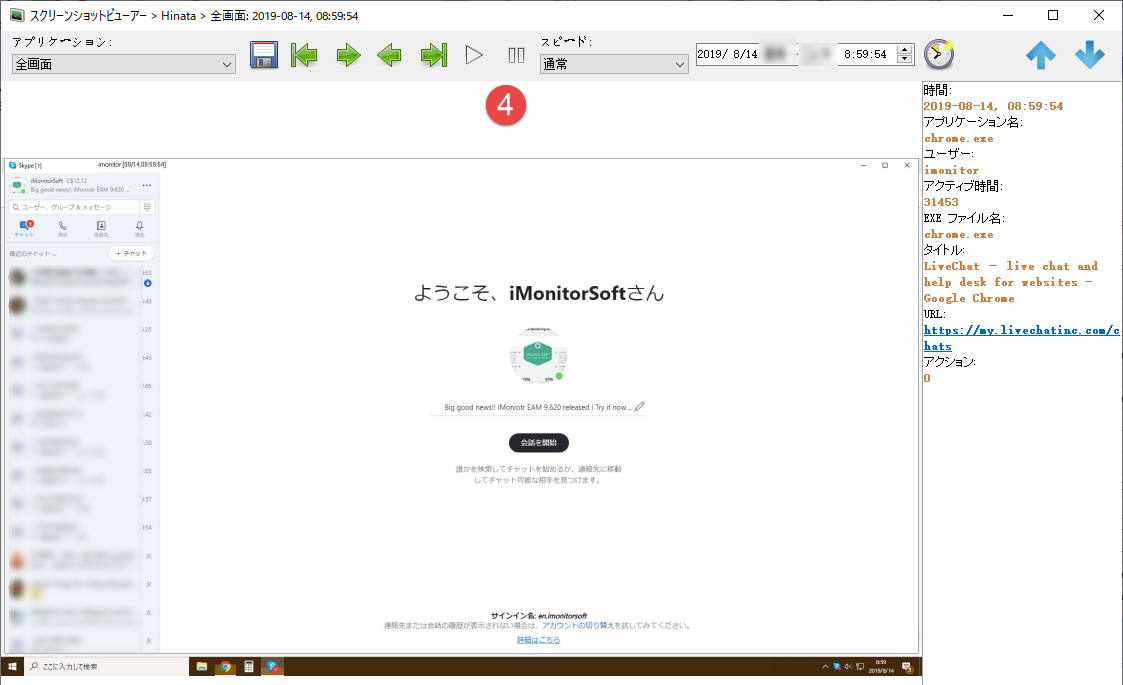This screenshot has width=1123, height=685.
Task: Click the central profile image under ようこそ
Action: tap(539, 355)
